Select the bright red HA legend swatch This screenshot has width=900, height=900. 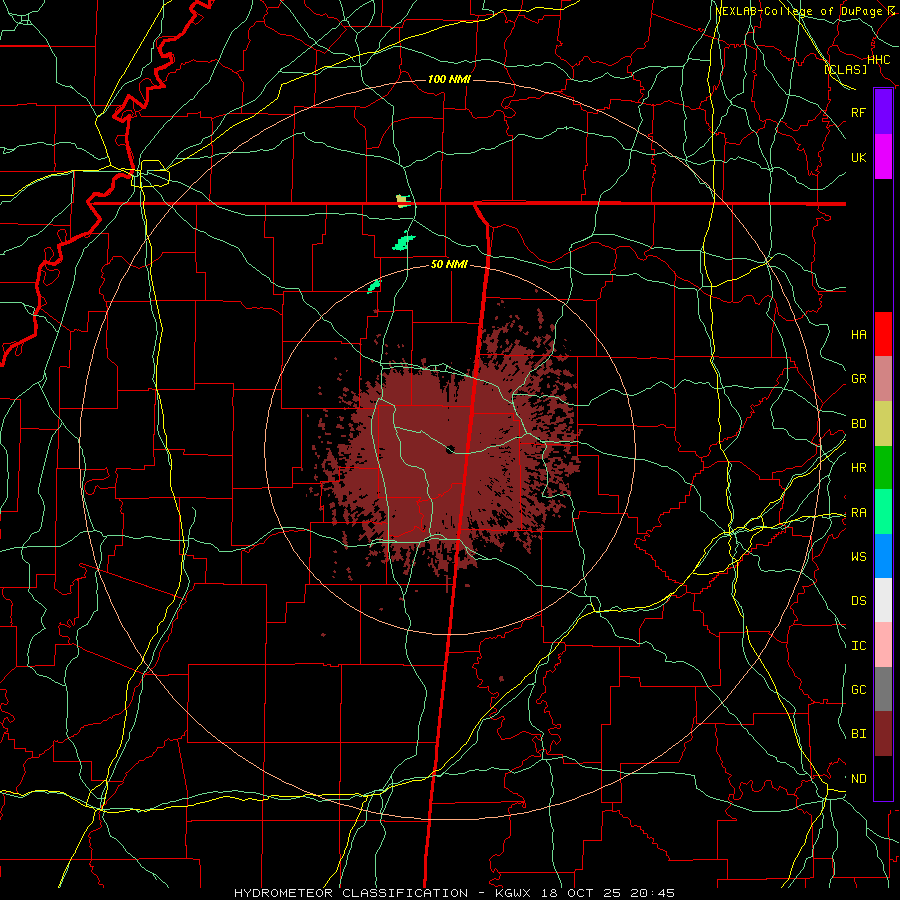(x=883, y=334)
